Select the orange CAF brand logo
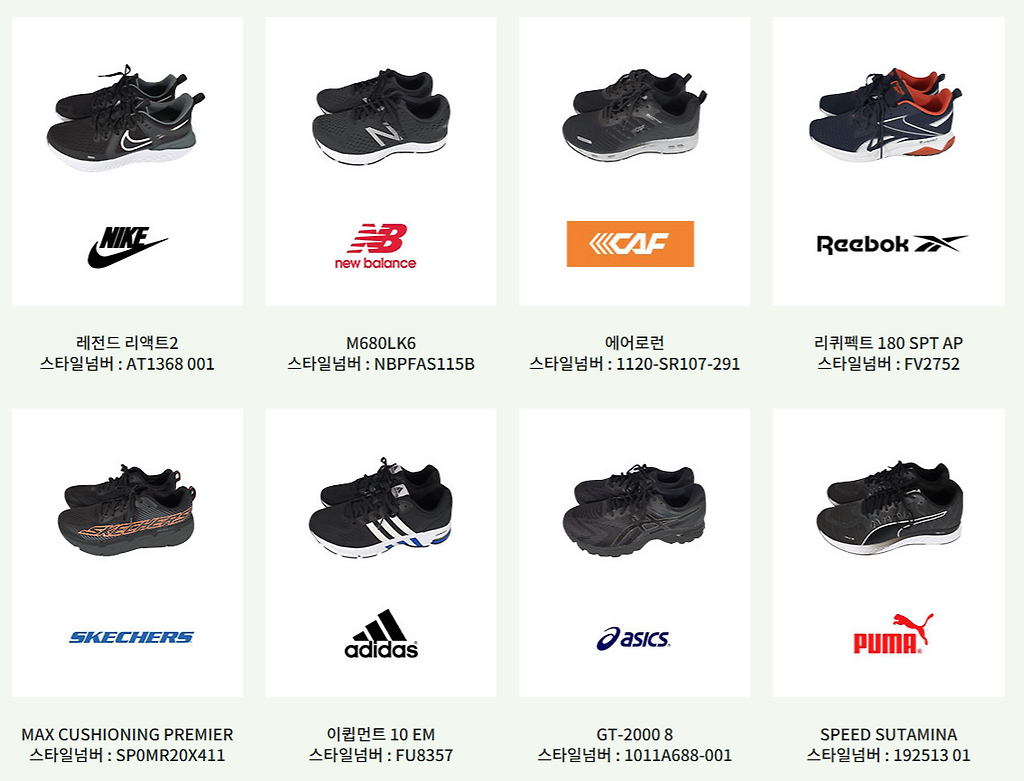Image resolution: width=1024 pixels, height=781 pixels. (630, 244)
